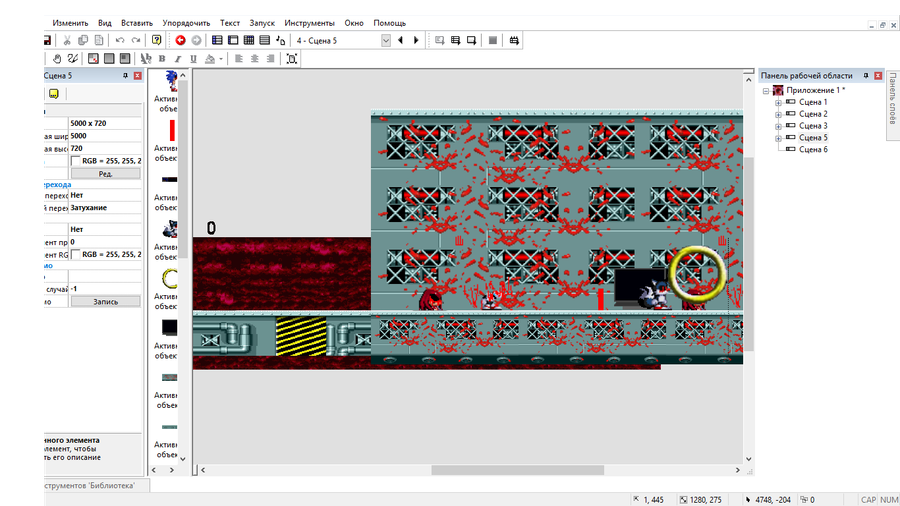Viewport: 900px width, 506px height.
Task: Click the font text style icon
Action: (x=146, y=59)
